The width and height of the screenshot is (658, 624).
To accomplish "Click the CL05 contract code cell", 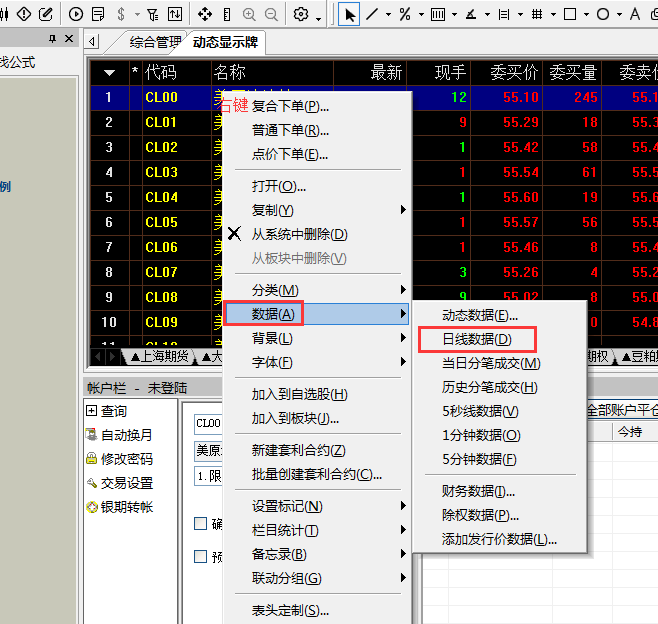I will click(x=161, y=222).
